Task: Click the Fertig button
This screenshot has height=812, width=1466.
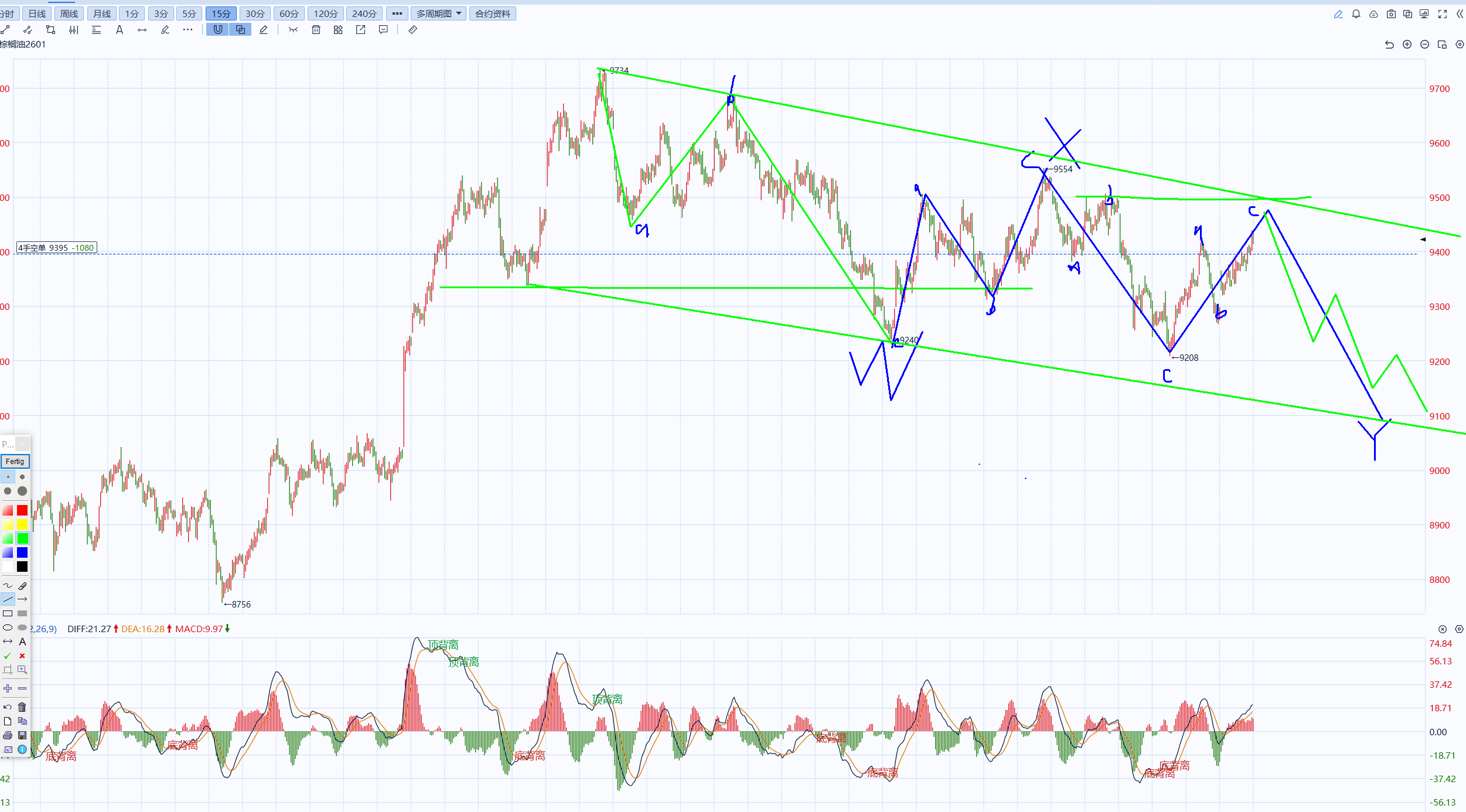Action: coord(15,462)
